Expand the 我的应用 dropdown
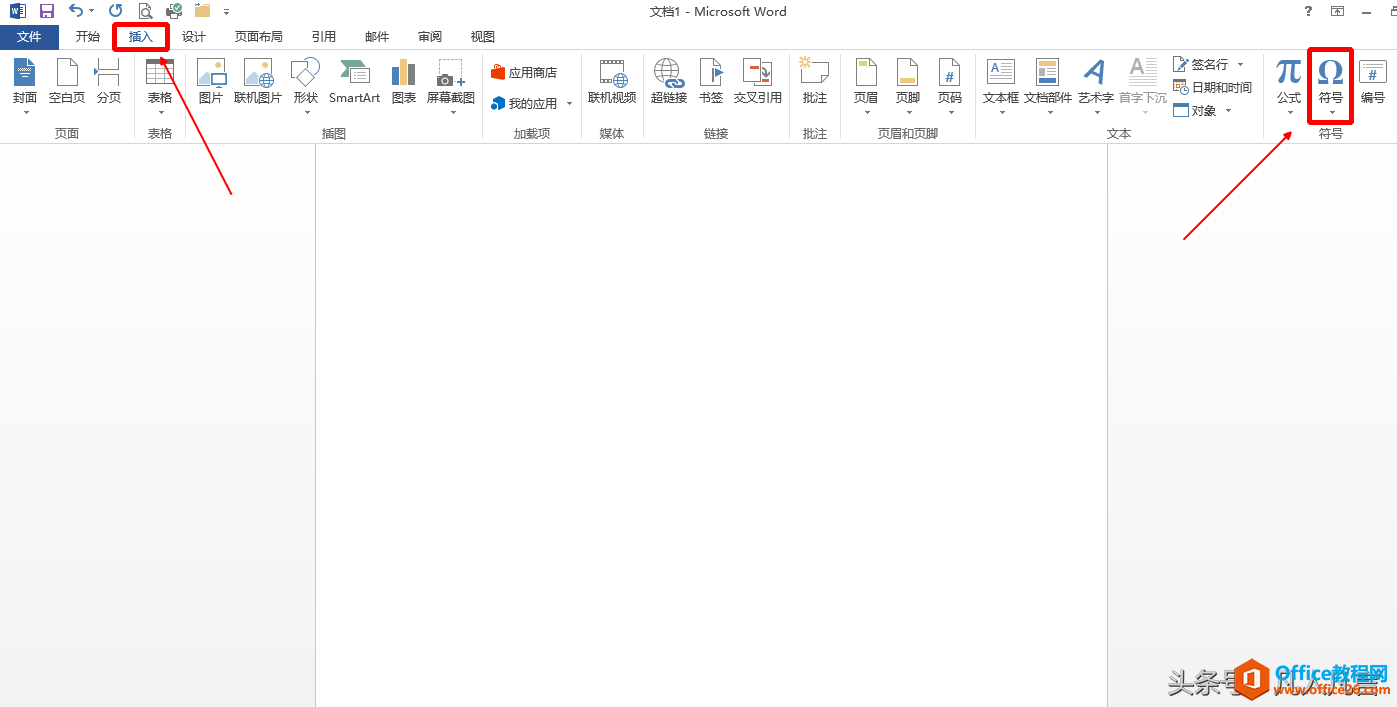The image size is (1397, 707). (x=570, y=104)
